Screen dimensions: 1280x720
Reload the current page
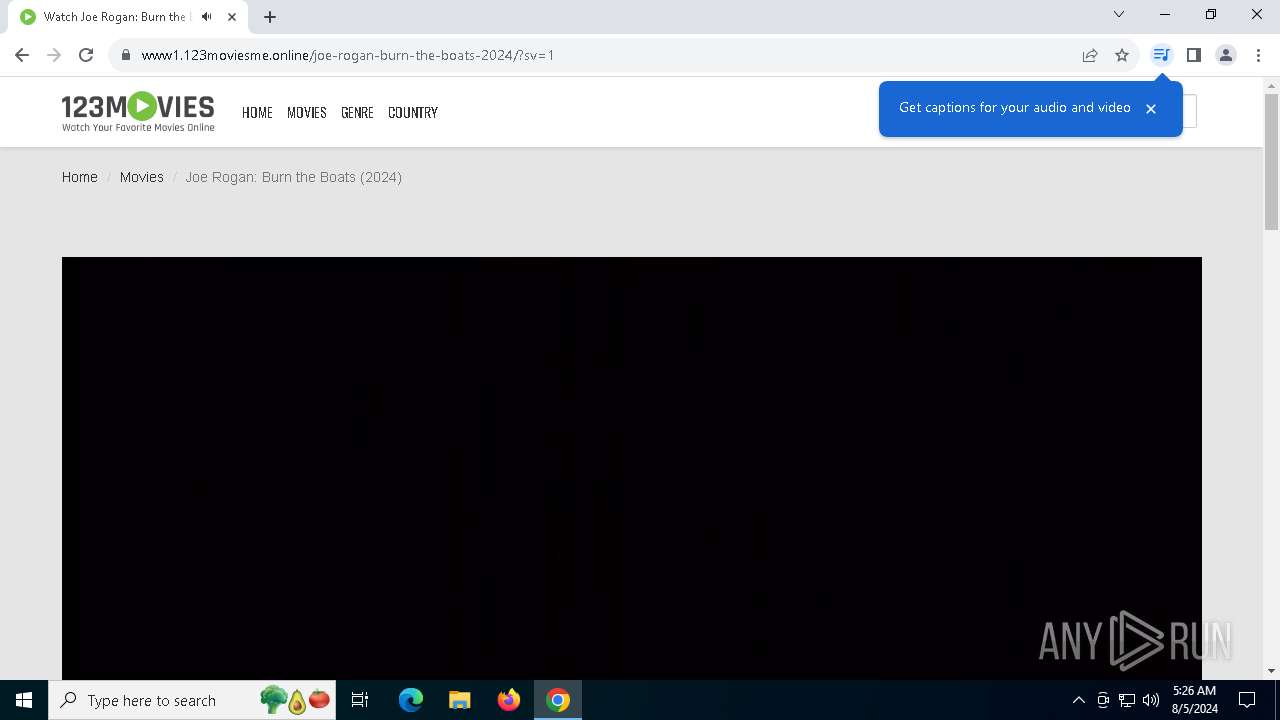pyautogui.click(x=86, y=55)
